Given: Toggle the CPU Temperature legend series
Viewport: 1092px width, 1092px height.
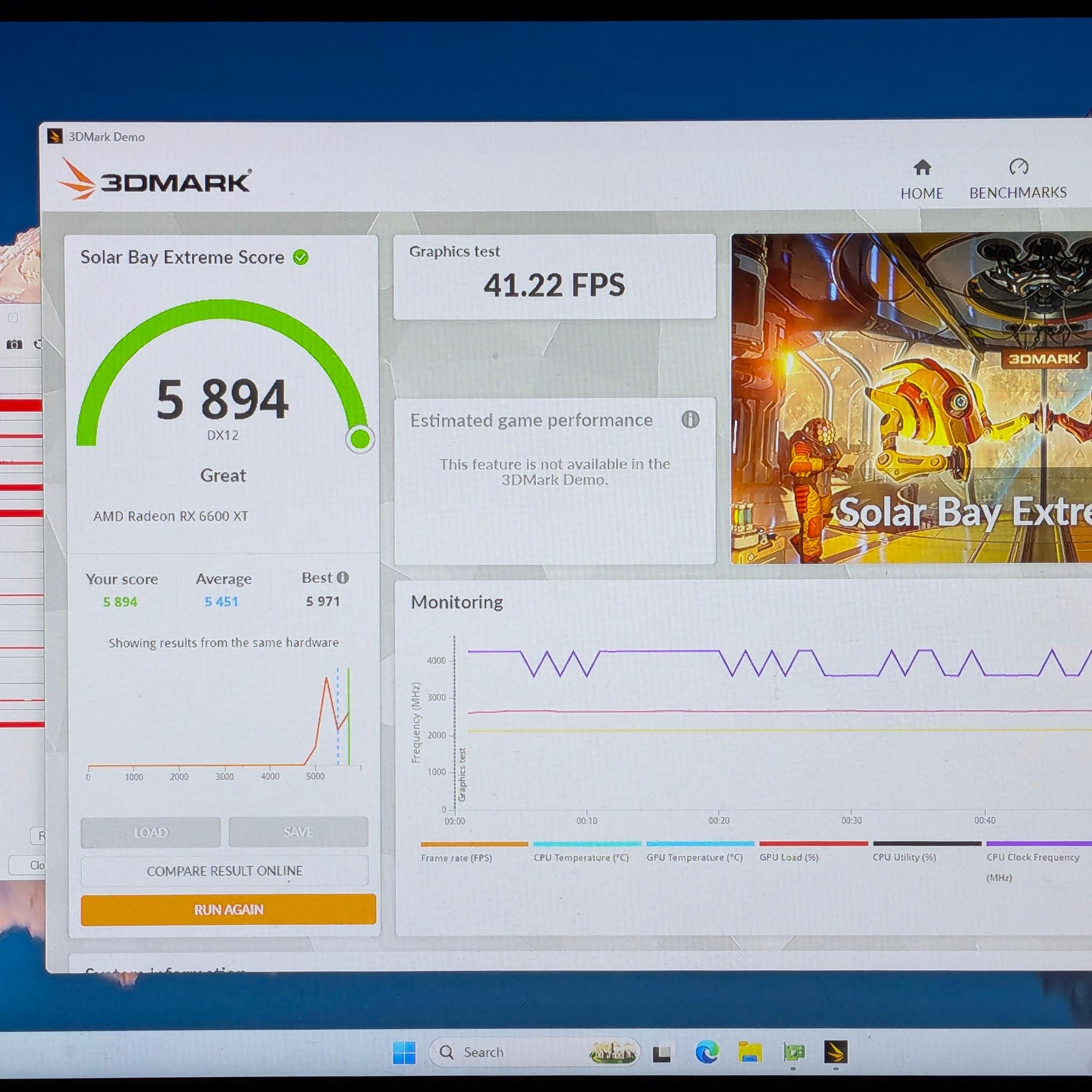Looking at the screenshot, I should 587,852.
